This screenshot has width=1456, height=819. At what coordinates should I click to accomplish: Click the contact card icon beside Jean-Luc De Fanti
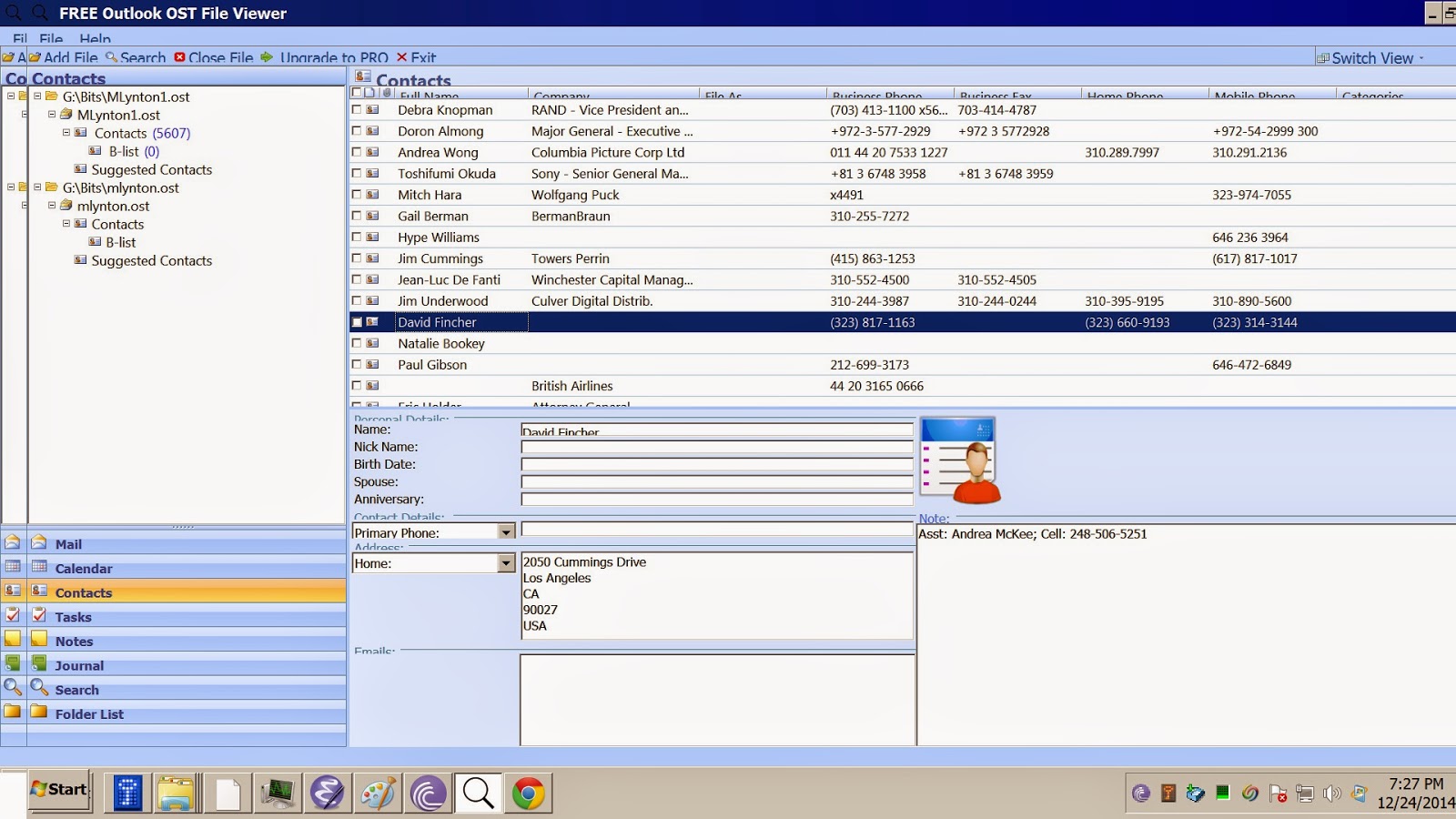coord(372,279)
